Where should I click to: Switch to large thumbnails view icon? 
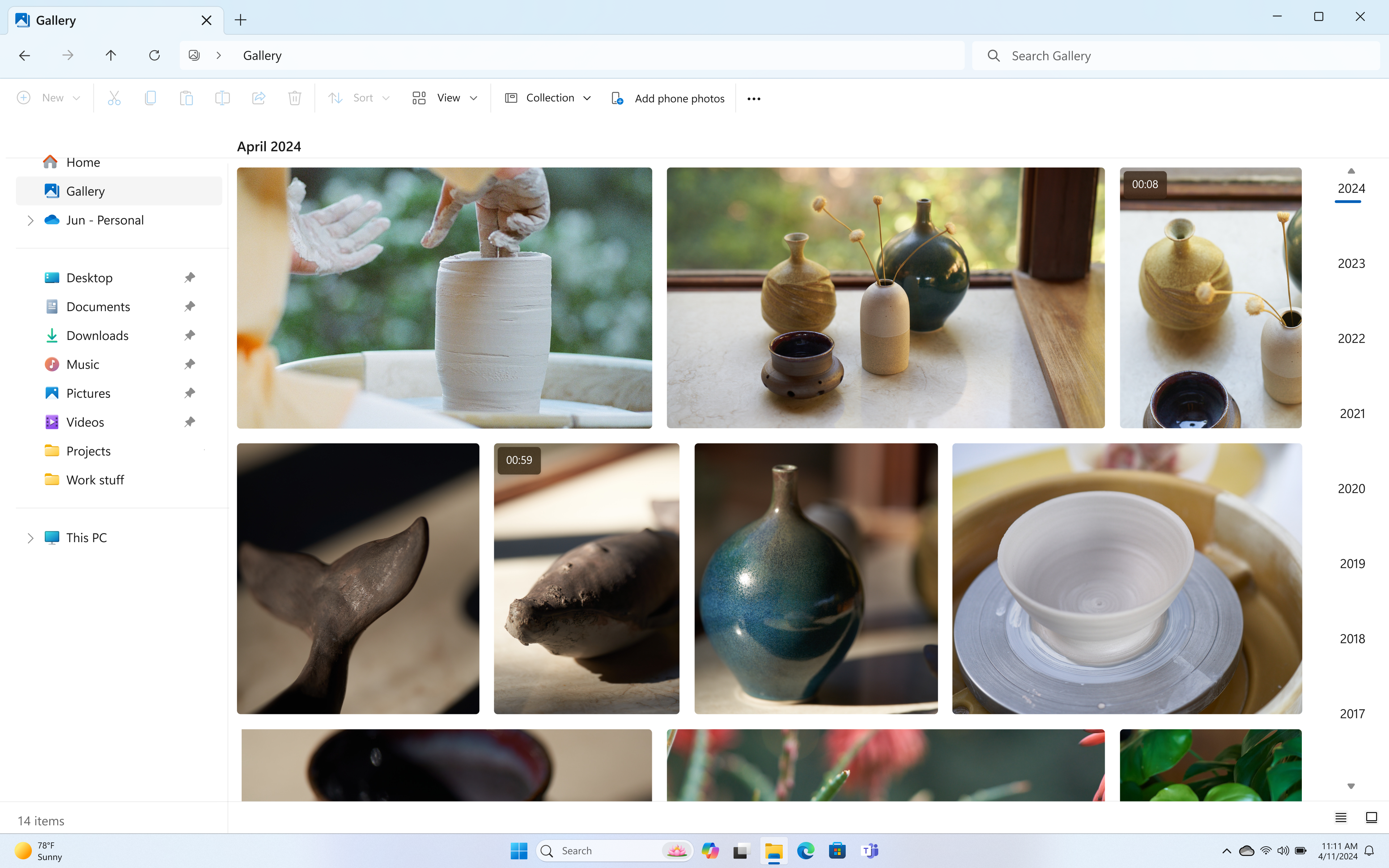click(1371, 817)
